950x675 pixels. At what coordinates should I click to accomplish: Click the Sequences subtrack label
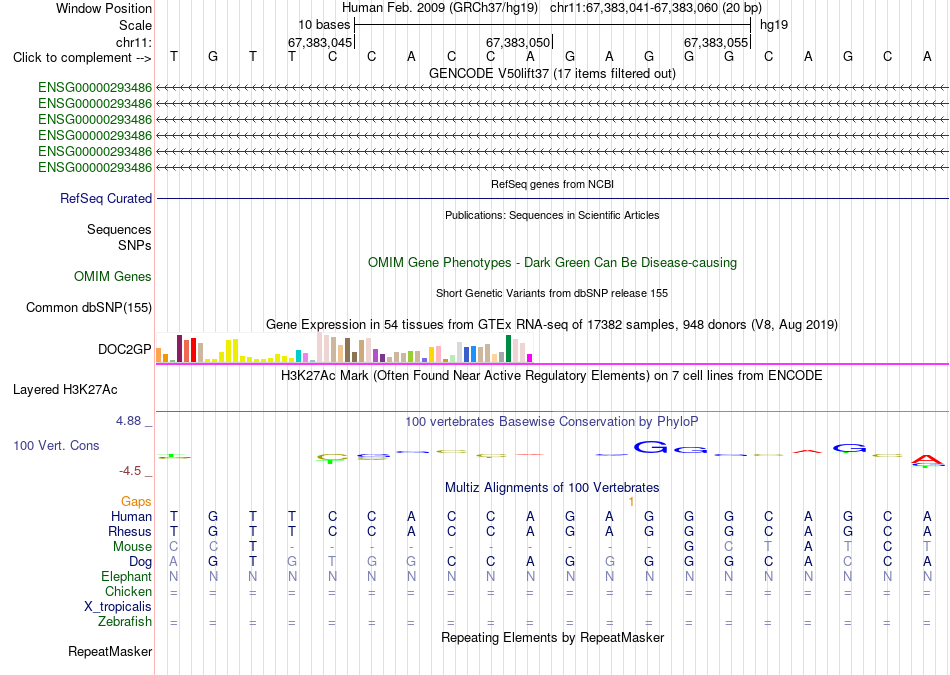(119, 230)
